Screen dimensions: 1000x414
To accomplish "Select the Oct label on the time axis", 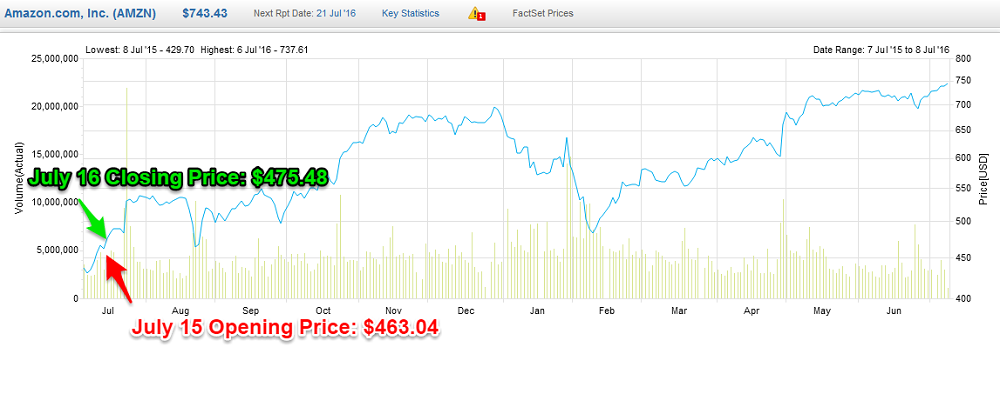I will 323,311.
